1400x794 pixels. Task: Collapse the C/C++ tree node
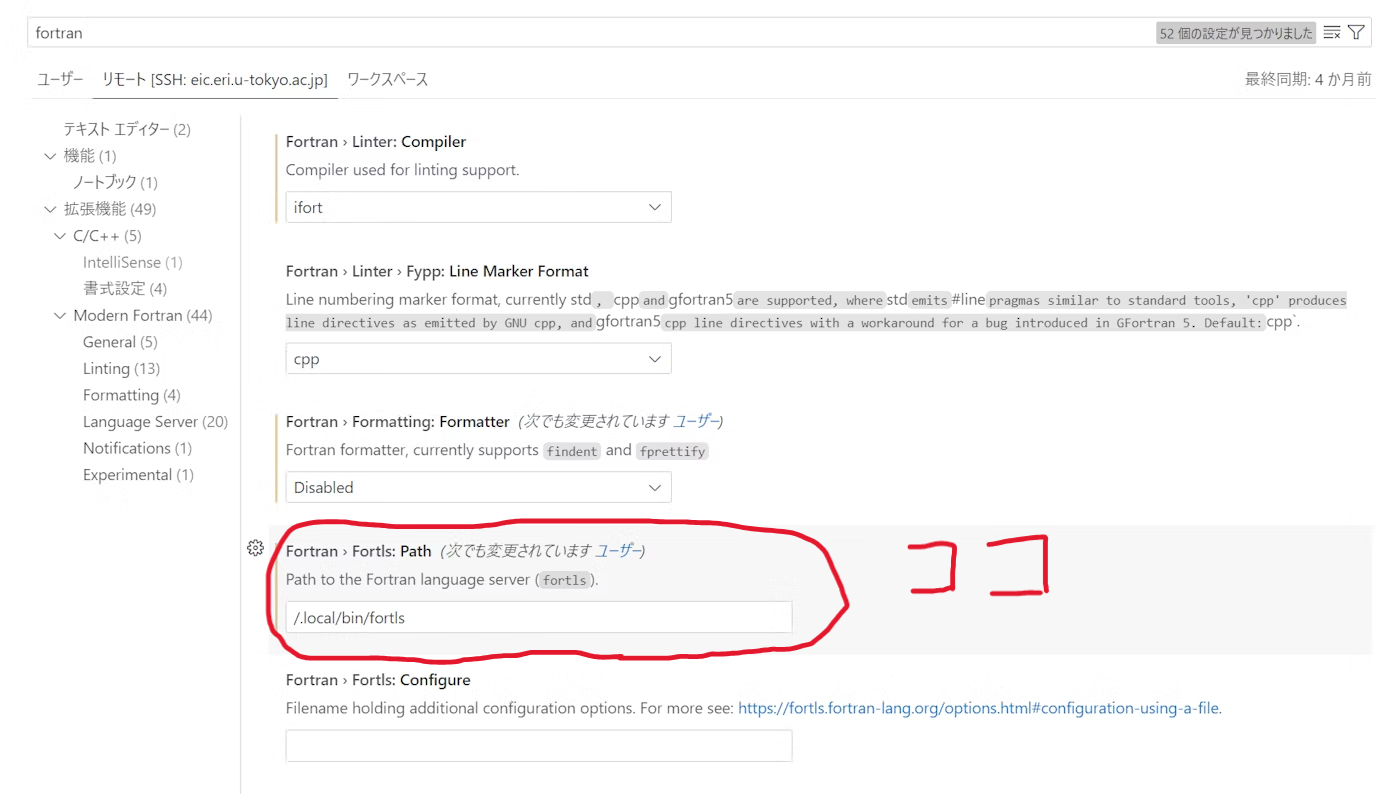60,236
